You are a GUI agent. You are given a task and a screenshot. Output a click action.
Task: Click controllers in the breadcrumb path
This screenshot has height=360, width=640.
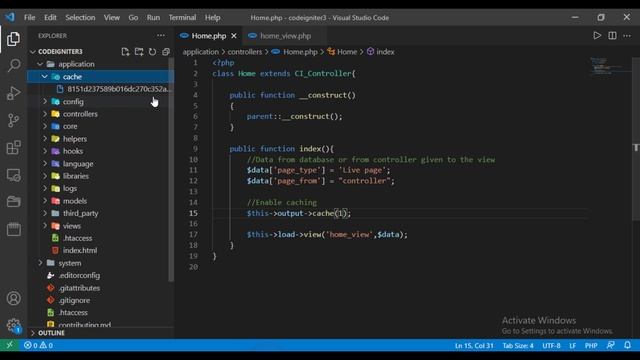coord(245,52)
